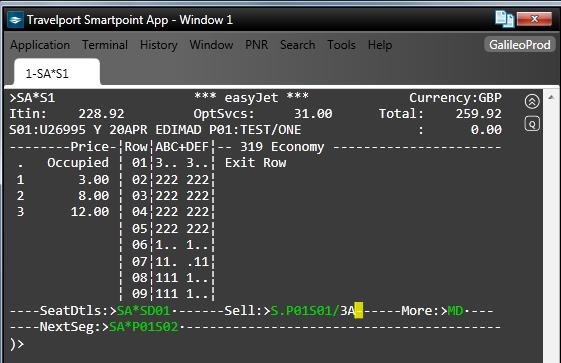Screen dimensions: 561x363
Task: Click the yellow cursor after 3A
Action: (x=359, y=310)
